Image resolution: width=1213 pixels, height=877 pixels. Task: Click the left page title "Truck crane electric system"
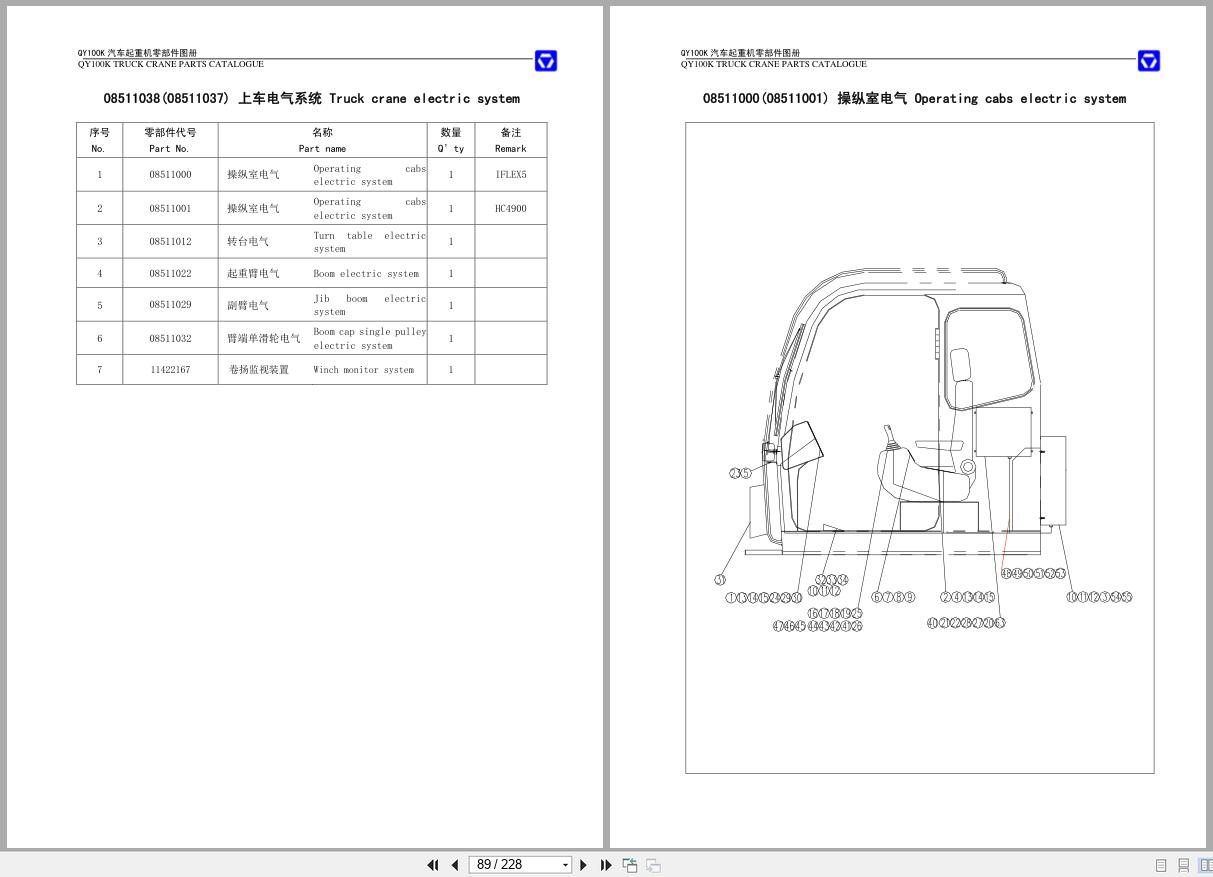(x=424, y=99)
